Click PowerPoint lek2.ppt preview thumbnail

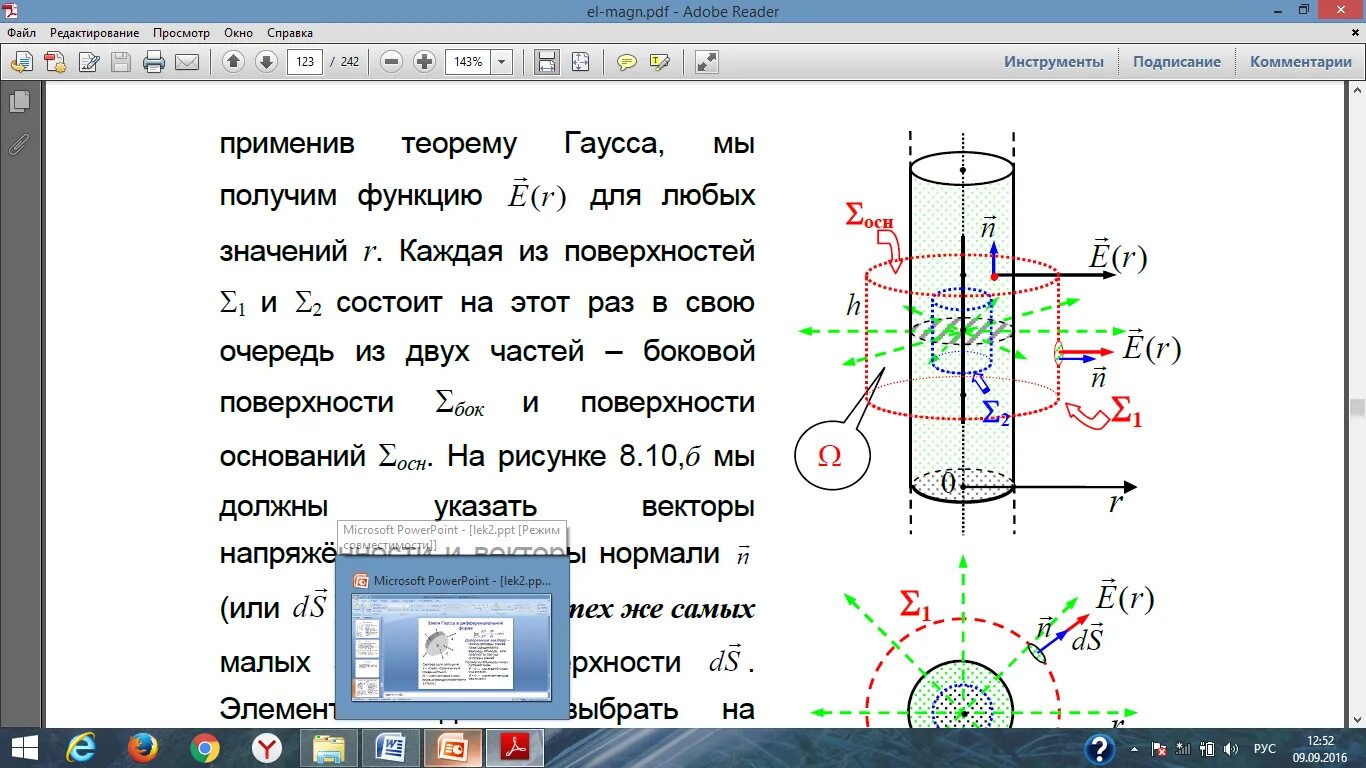tap(452, 647)
